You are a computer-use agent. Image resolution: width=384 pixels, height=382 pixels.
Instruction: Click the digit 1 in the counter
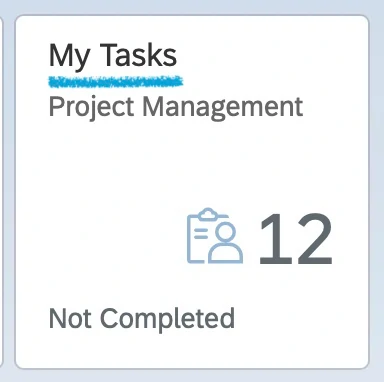coord(273,239)
